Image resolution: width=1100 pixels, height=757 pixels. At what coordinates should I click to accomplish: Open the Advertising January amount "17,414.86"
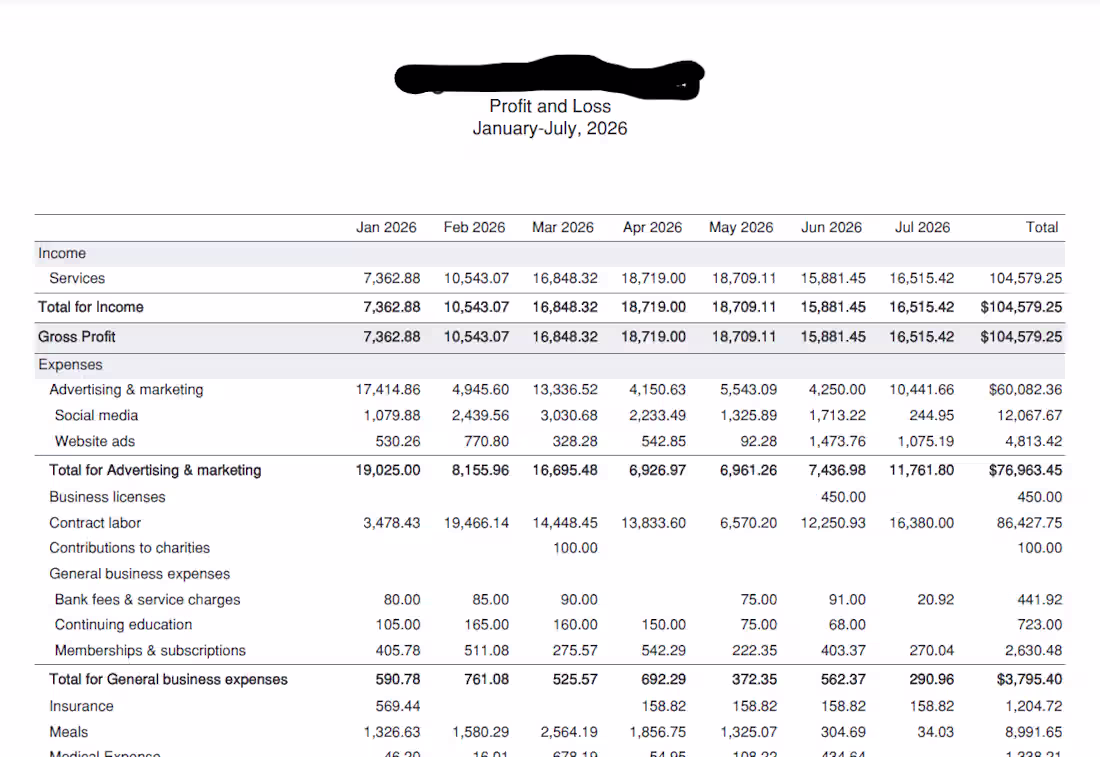(x=388, y=389)
